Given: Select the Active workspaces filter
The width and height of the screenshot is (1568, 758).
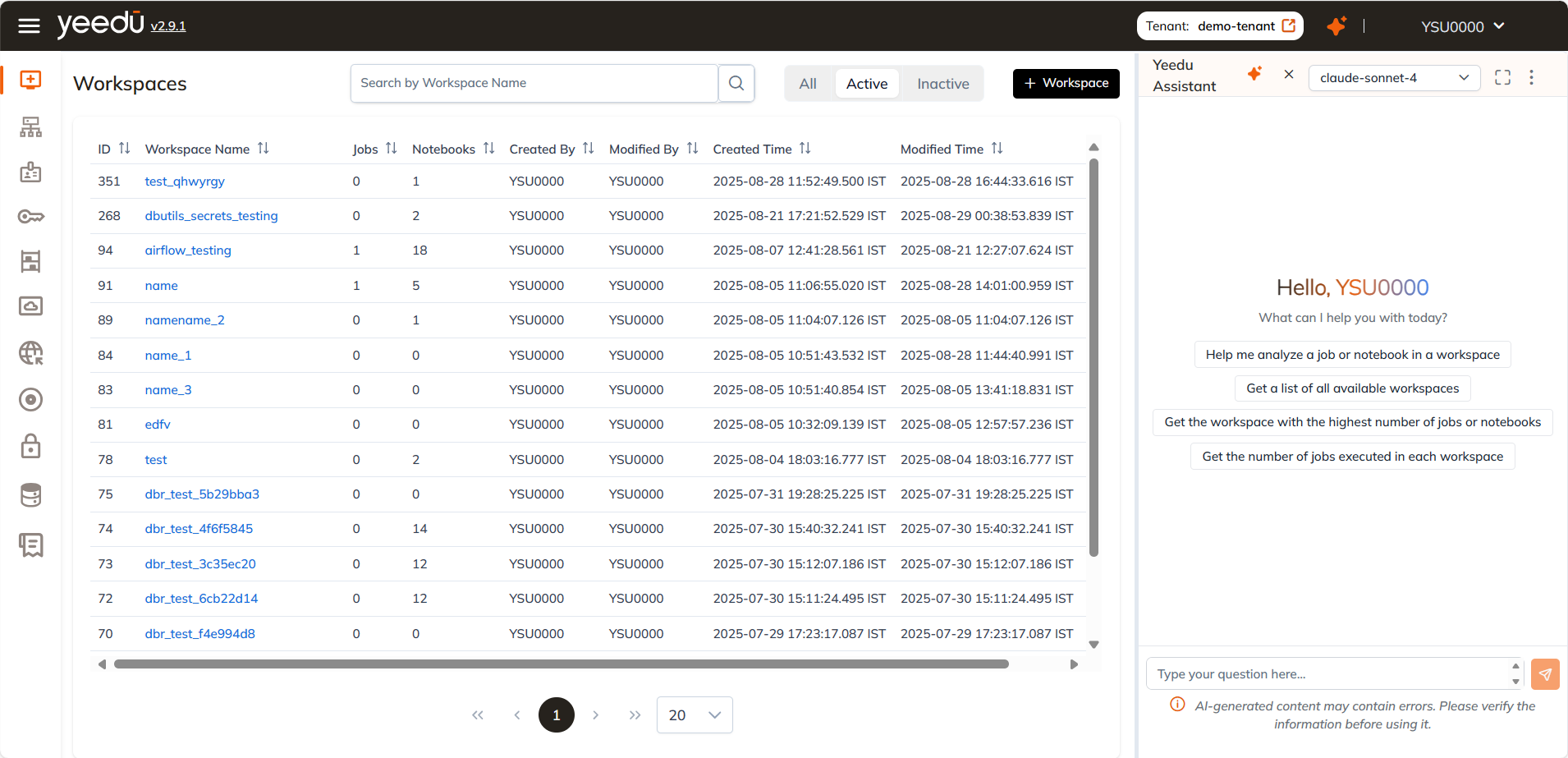Looking at the screenshot, I should click(867, 84).
